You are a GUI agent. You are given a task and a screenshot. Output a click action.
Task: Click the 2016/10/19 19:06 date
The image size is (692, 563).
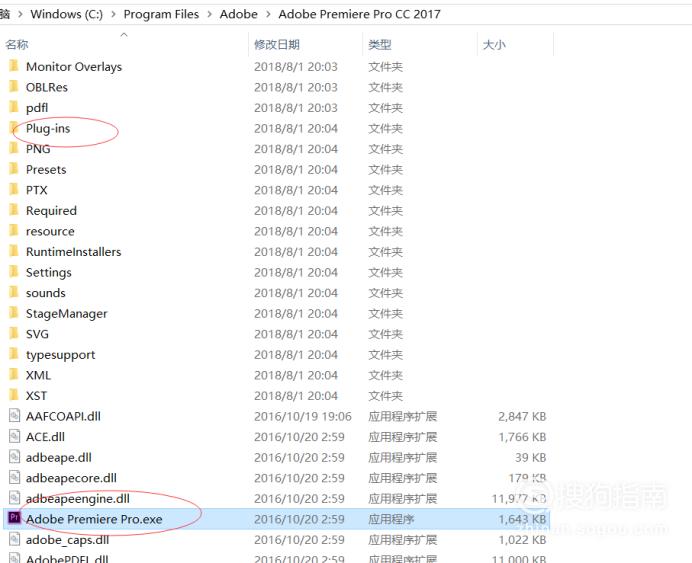(x=303, y=416)
